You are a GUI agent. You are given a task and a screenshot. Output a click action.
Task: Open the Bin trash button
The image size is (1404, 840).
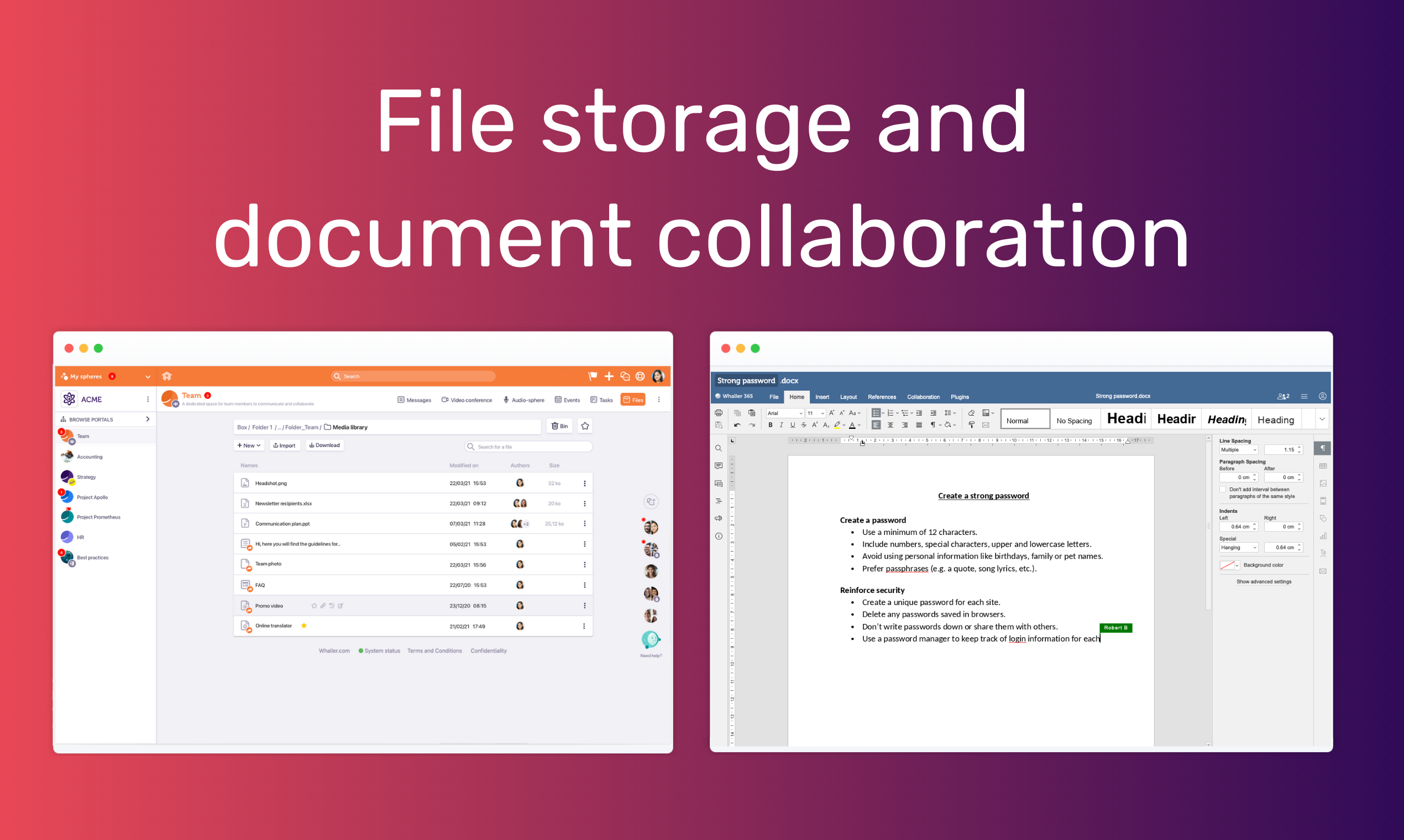tap(559, 426)
